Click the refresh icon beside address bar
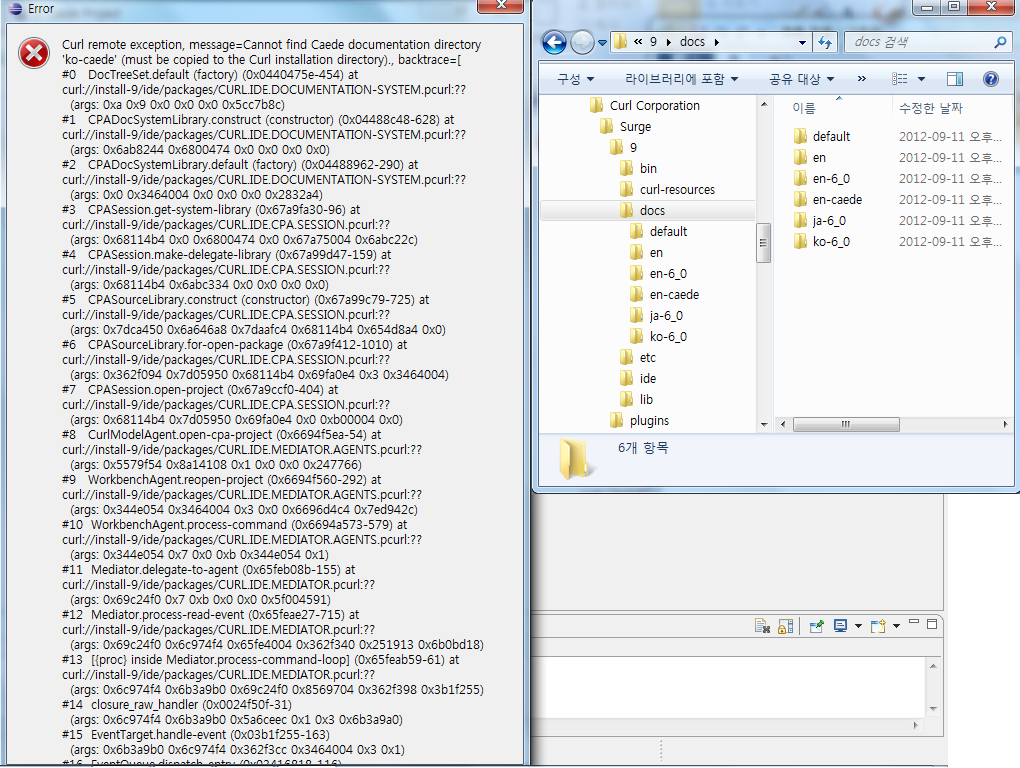 point(825,42)
